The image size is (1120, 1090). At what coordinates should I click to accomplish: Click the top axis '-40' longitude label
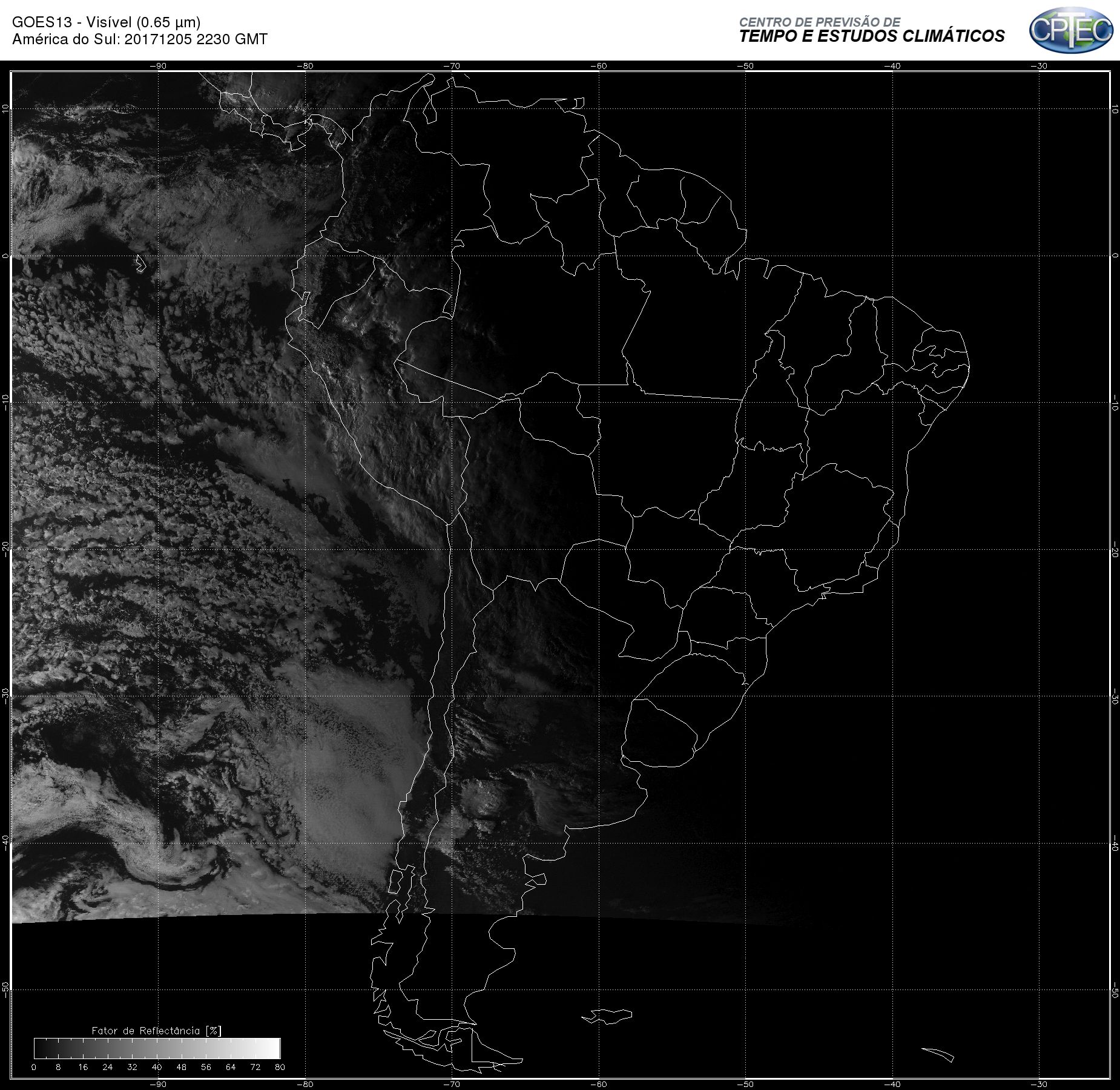pos(892,66)
